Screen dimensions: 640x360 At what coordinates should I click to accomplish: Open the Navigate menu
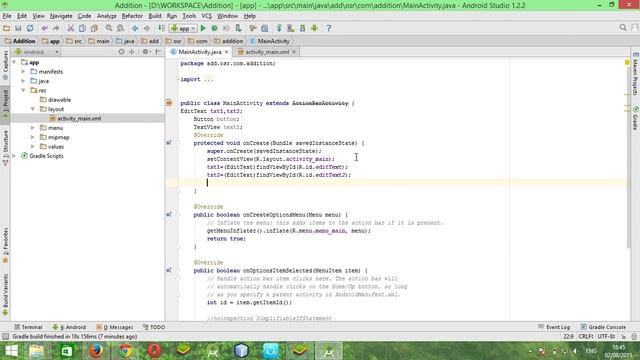(61, 16)
